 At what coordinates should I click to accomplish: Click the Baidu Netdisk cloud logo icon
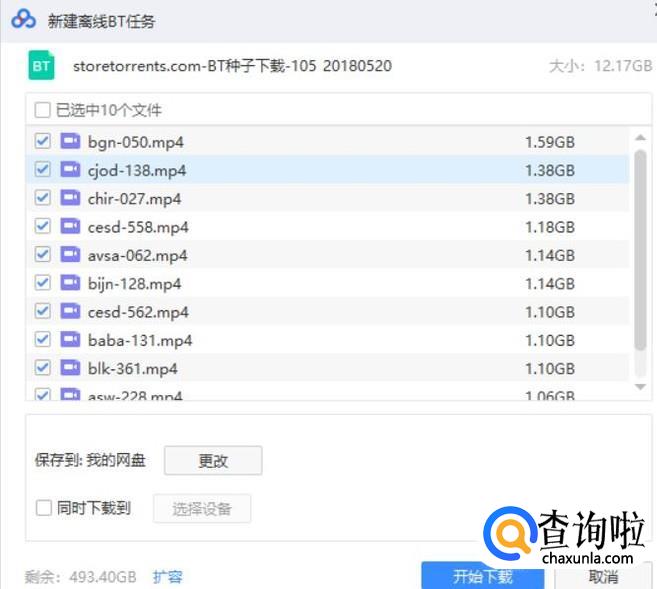24,21
